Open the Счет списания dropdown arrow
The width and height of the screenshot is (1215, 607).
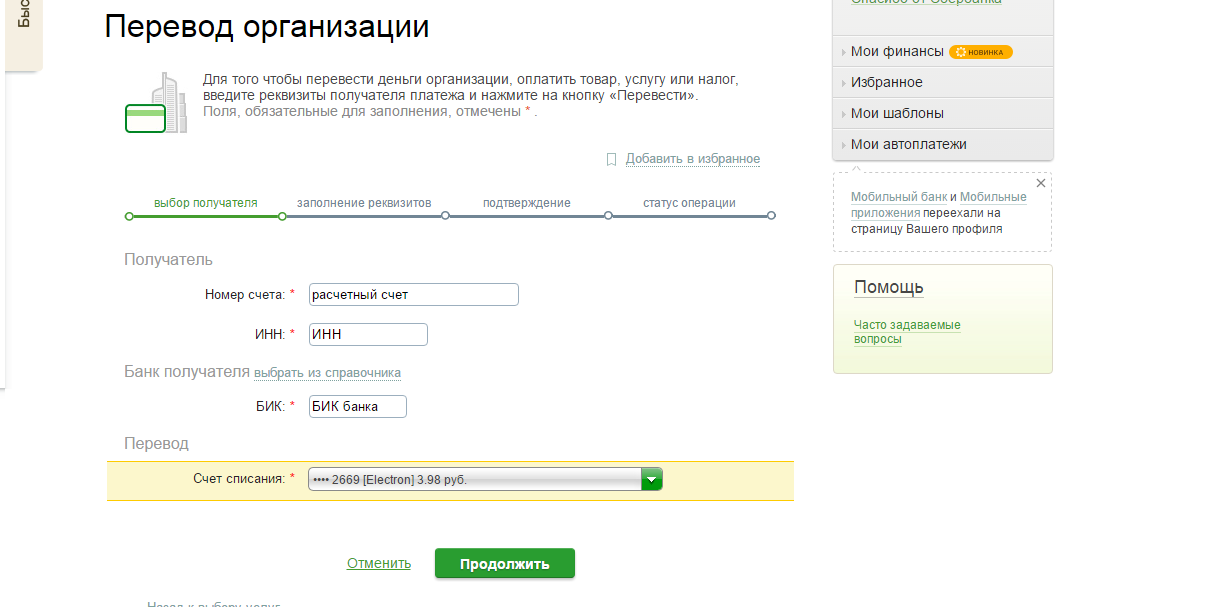click(651, 480)
